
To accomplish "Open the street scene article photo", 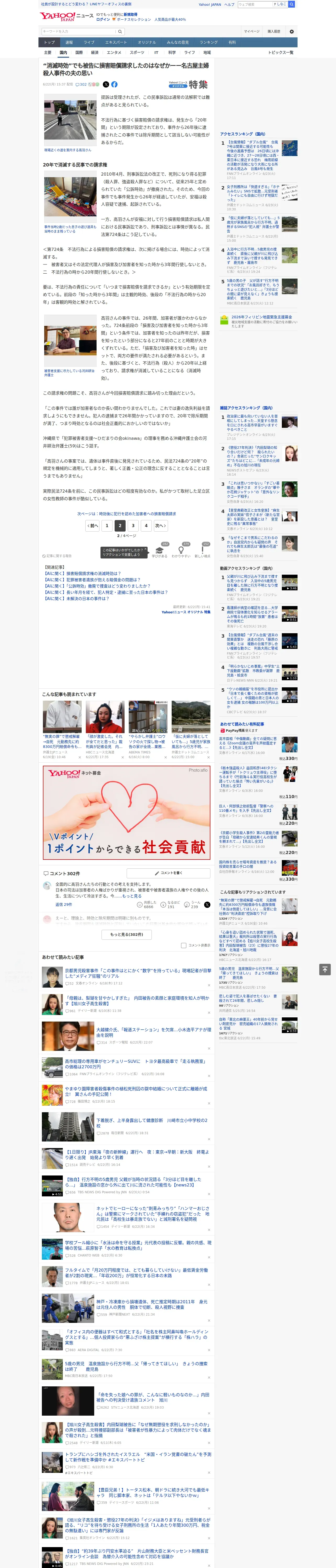I will point(70,122).
